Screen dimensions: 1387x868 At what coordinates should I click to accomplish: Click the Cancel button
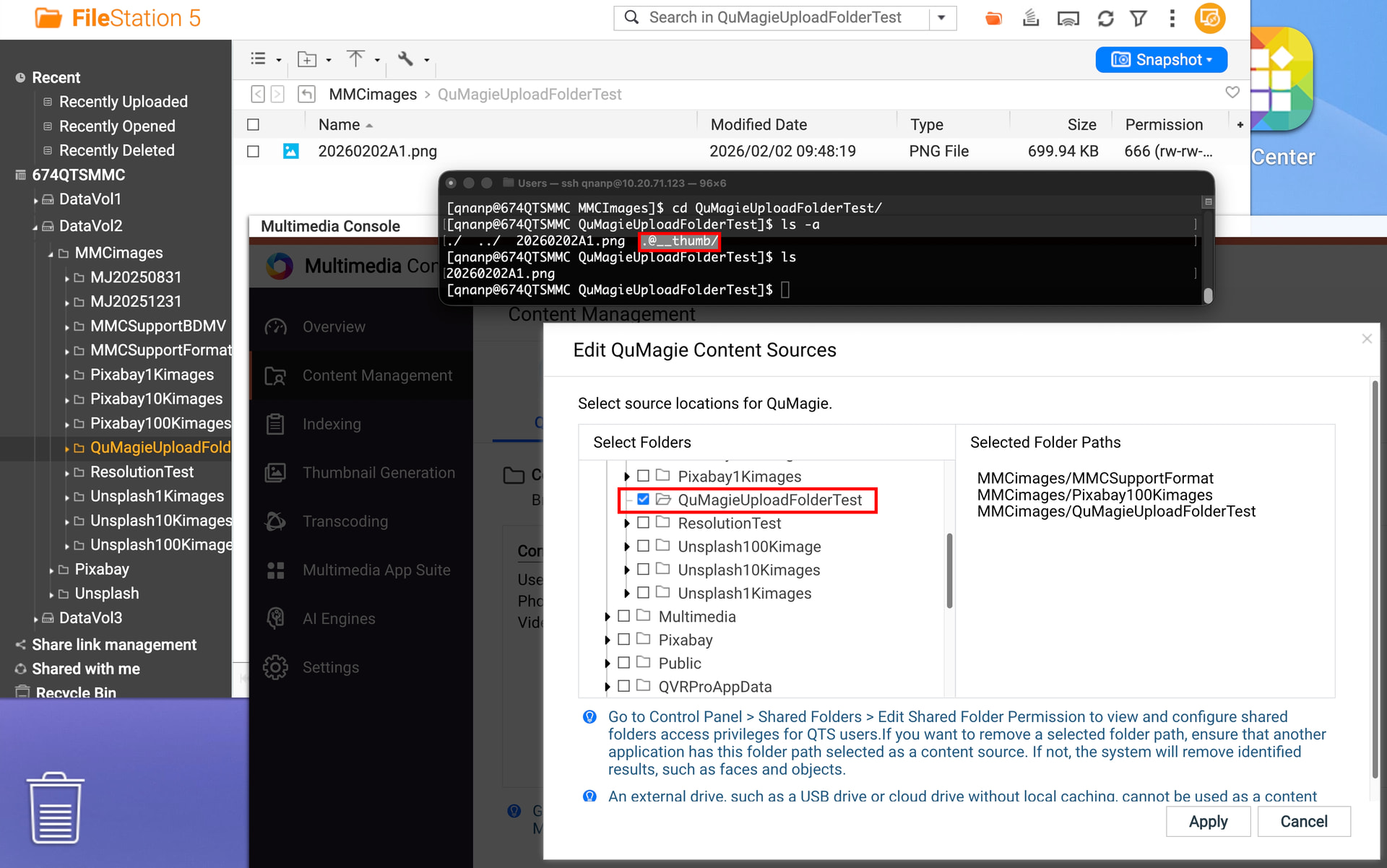pos(1303,821)
